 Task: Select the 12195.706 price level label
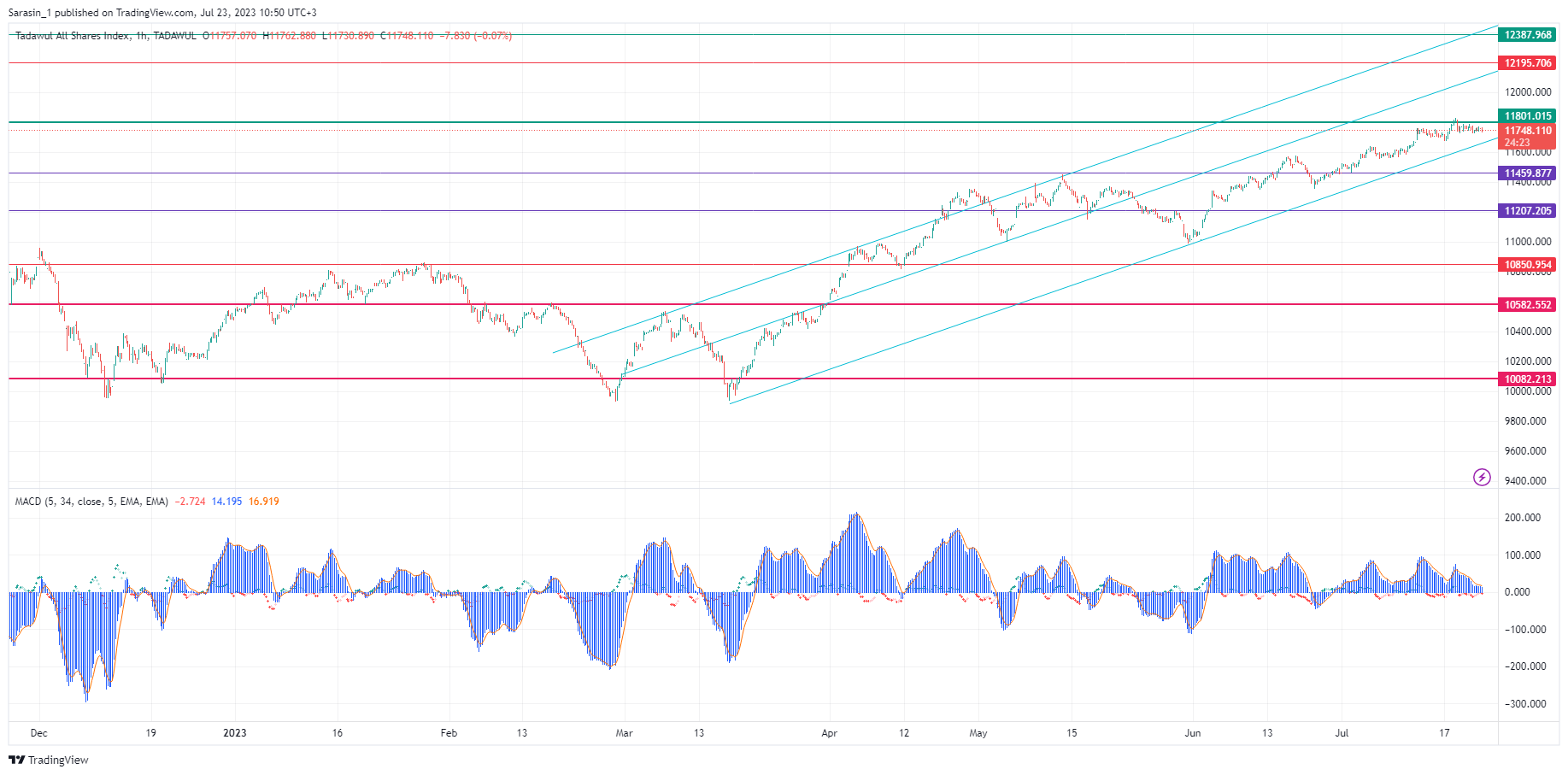[1527, 63]
